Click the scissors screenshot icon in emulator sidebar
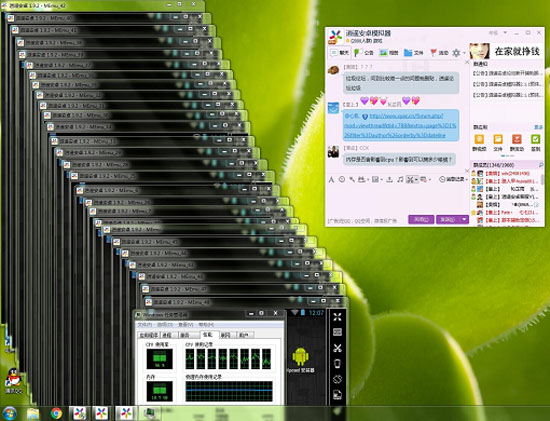Image resolution: width=550 pixels, height=421 pixels. tap(337, 348)
